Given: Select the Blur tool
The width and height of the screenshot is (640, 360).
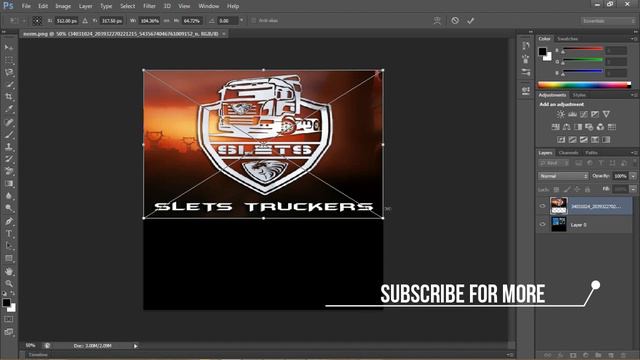Looking at the screenshot, I should pos(9,196).
